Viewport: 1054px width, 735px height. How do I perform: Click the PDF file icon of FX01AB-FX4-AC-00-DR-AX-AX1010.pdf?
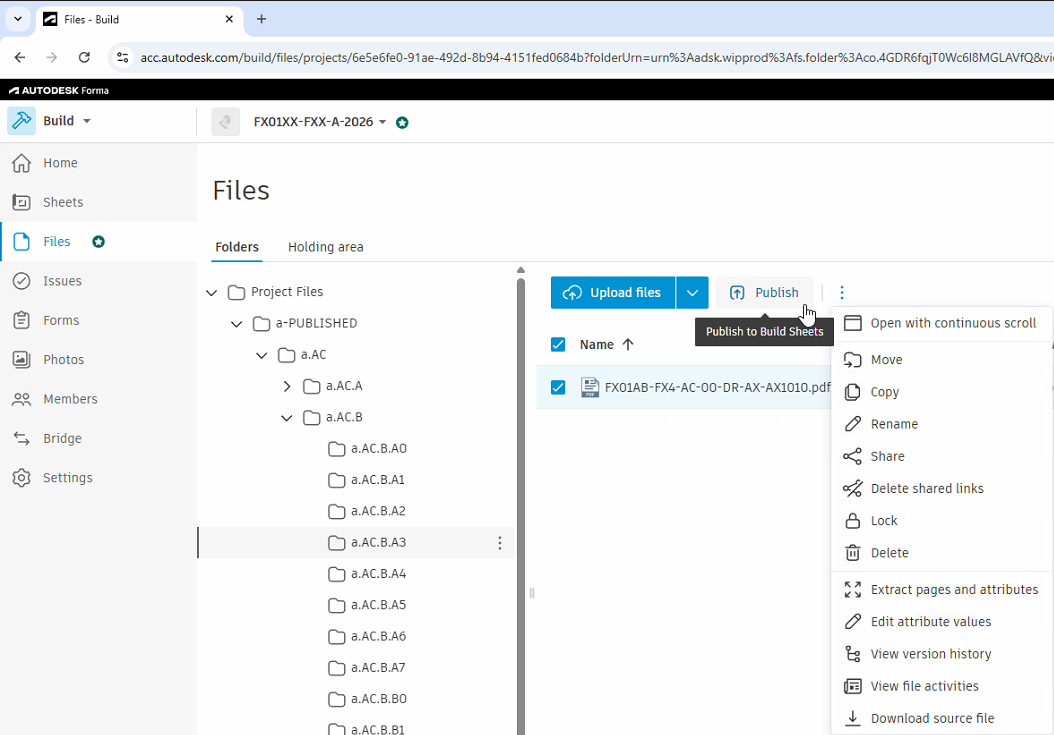(x=590, y=387)
